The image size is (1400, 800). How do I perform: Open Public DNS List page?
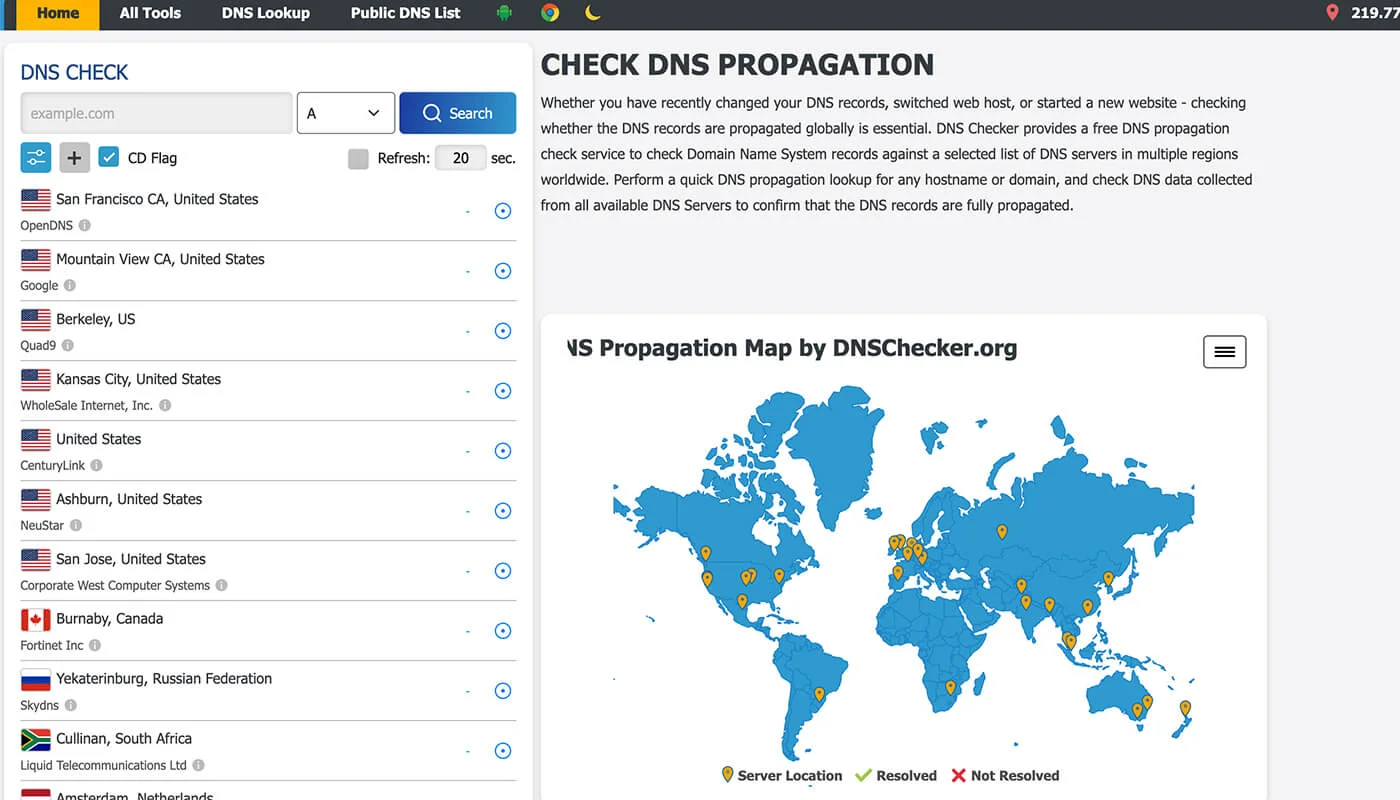pyautogui.click(x=405, y=13)
